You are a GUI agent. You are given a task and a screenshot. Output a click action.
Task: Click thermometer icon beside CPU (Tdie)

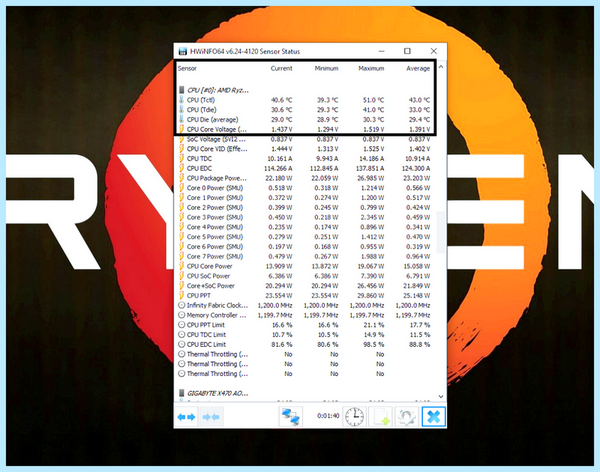pyautogui.click(x=181, y=109)
